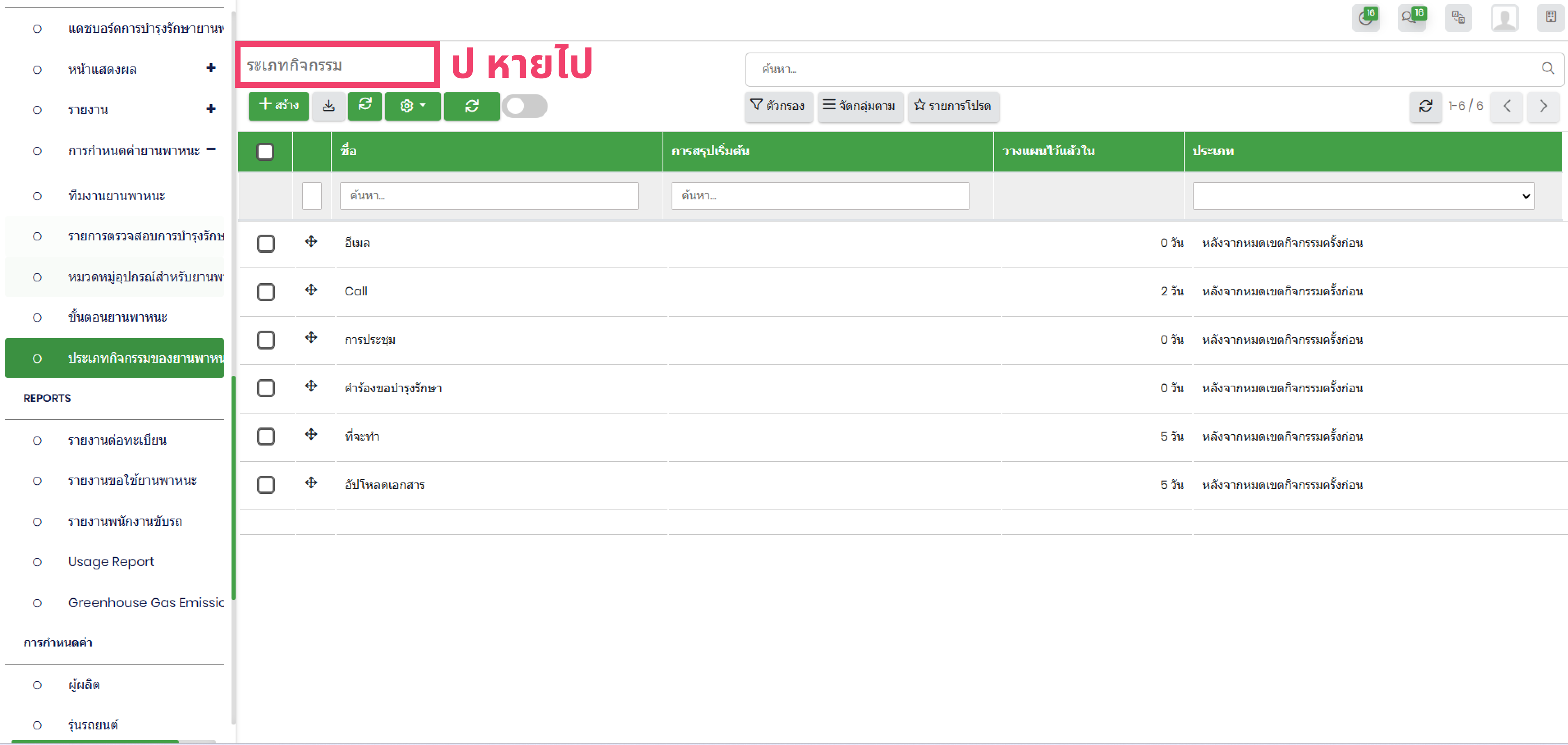Click the drag handle for the Call row
This screenshot has height=745, width=1568.
311,290
